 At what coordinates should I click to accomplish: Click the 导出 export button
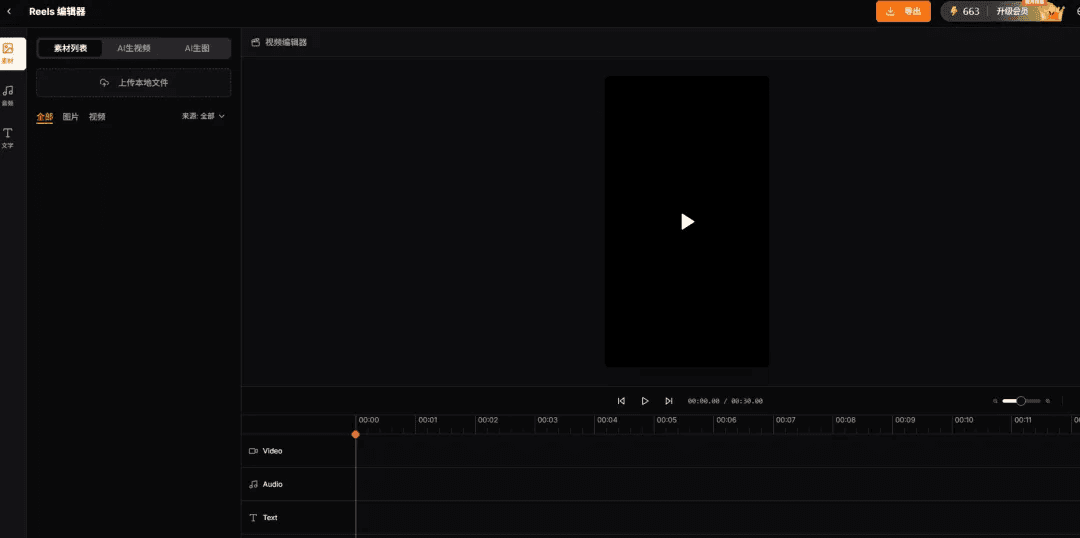(x=903, y=11)
